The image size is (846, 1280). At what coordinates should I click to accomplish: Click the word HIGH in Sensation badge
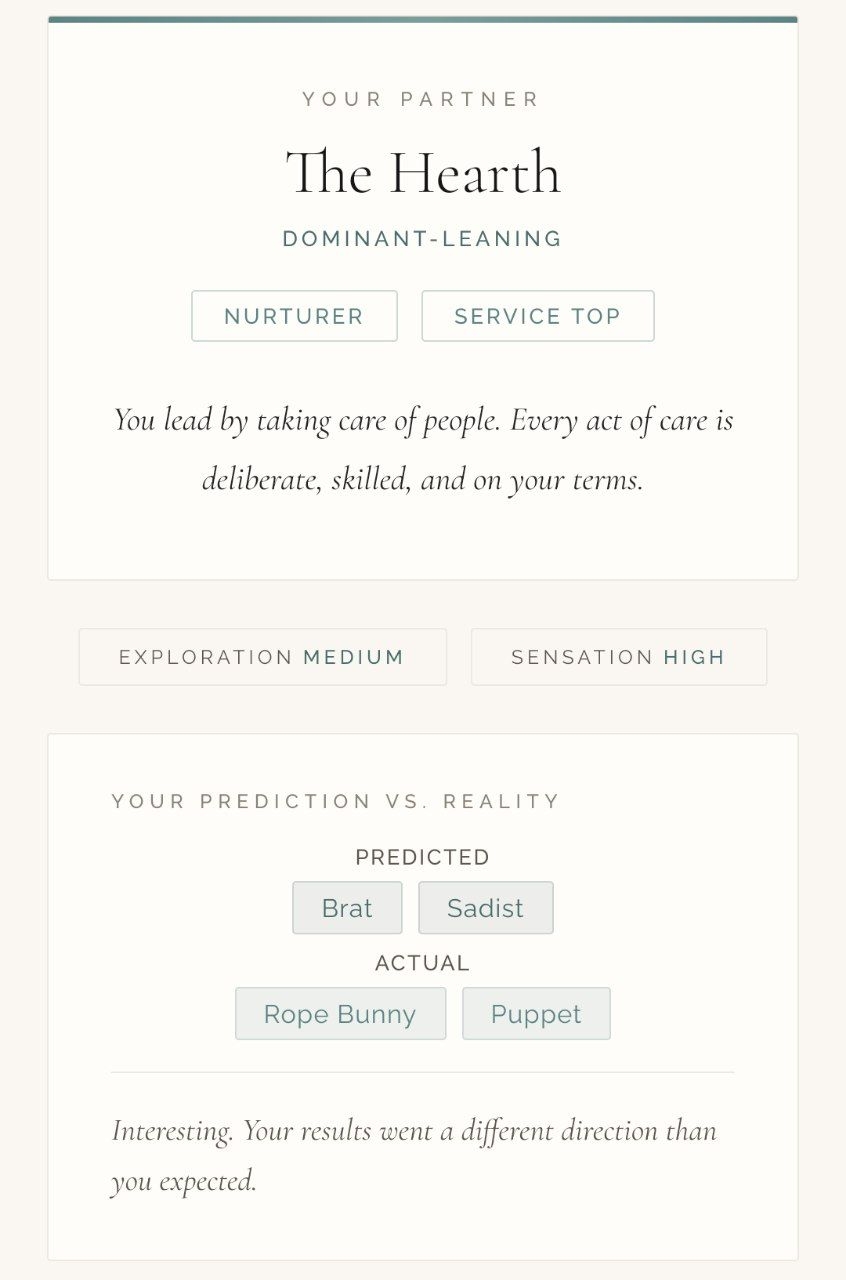(694, 657)
